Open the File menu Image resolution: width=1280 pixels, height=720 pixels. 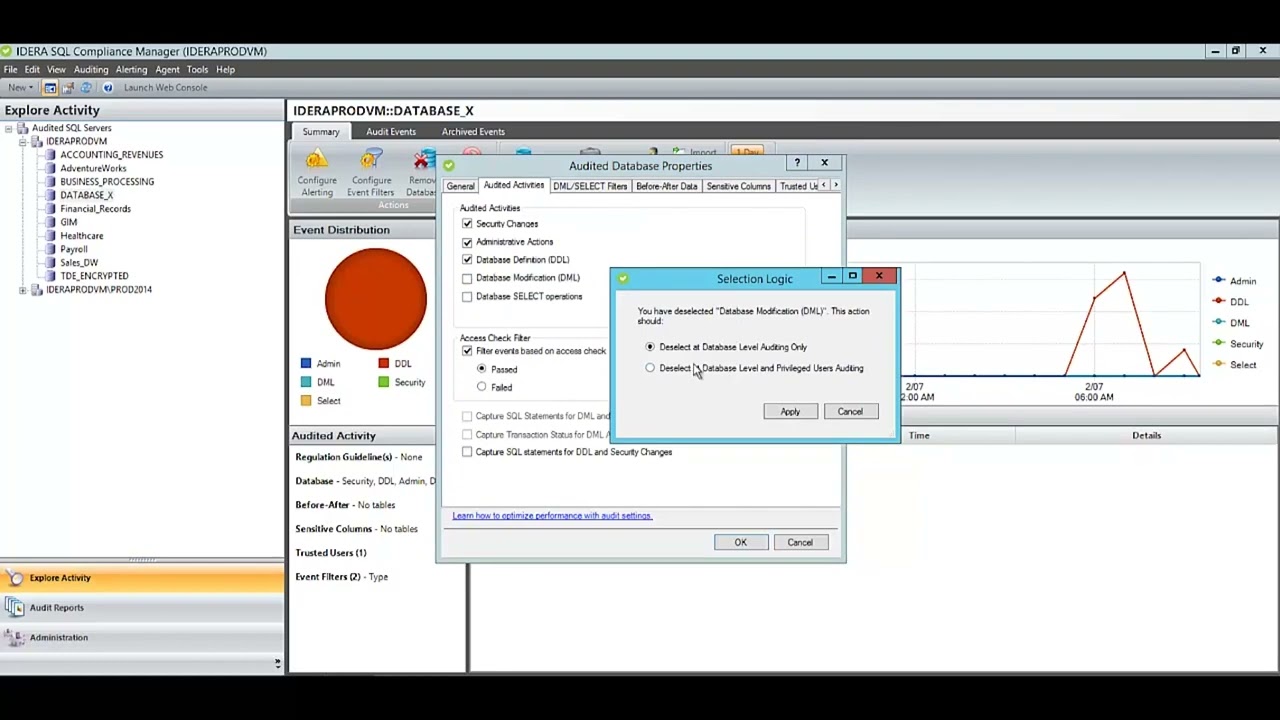tap(10, 70)
